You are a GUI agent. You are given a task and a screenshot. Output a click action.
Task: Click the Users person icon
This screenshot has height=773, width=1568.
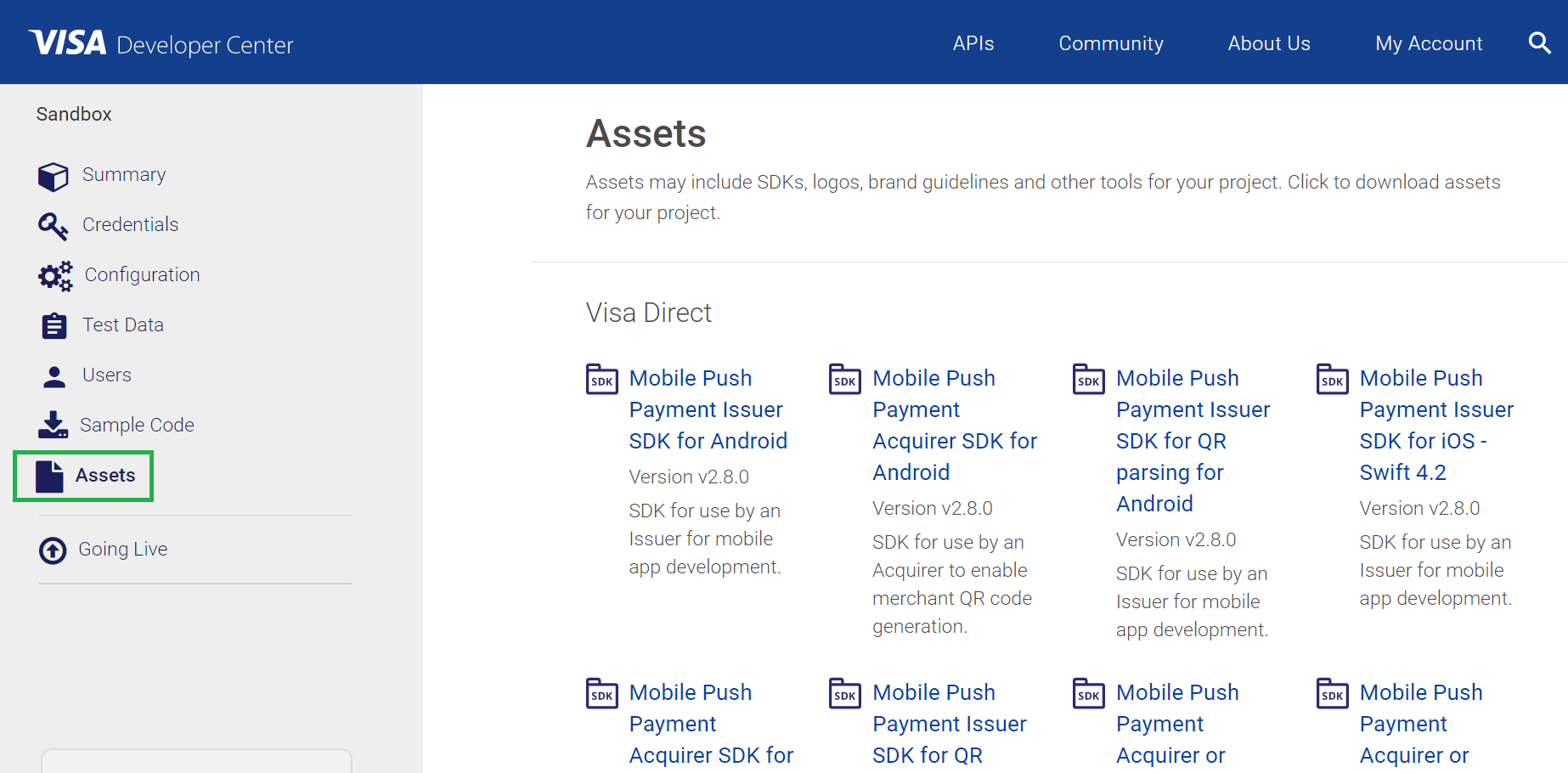[54, 376]
